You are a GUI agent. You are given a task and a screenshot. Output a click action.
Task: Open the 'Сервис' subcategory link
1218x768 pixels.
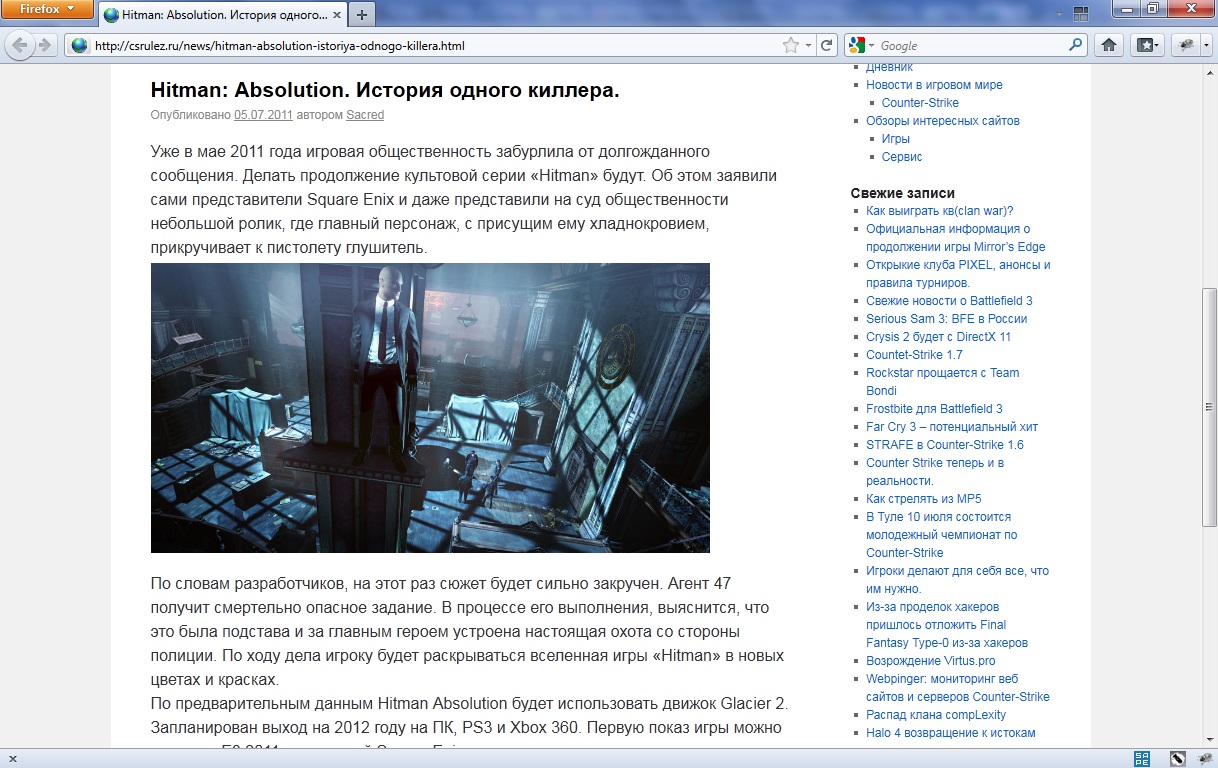[x=902, y=157]
